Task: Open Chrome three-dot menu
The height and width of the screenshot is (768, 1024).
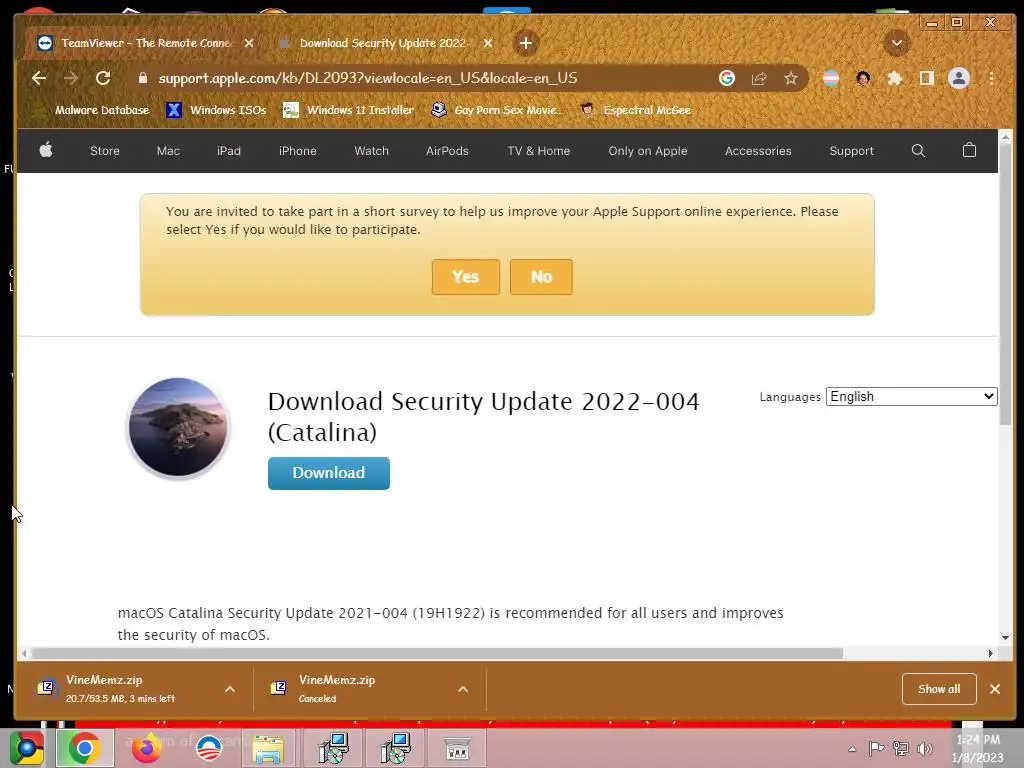Action: coord(991,78)
